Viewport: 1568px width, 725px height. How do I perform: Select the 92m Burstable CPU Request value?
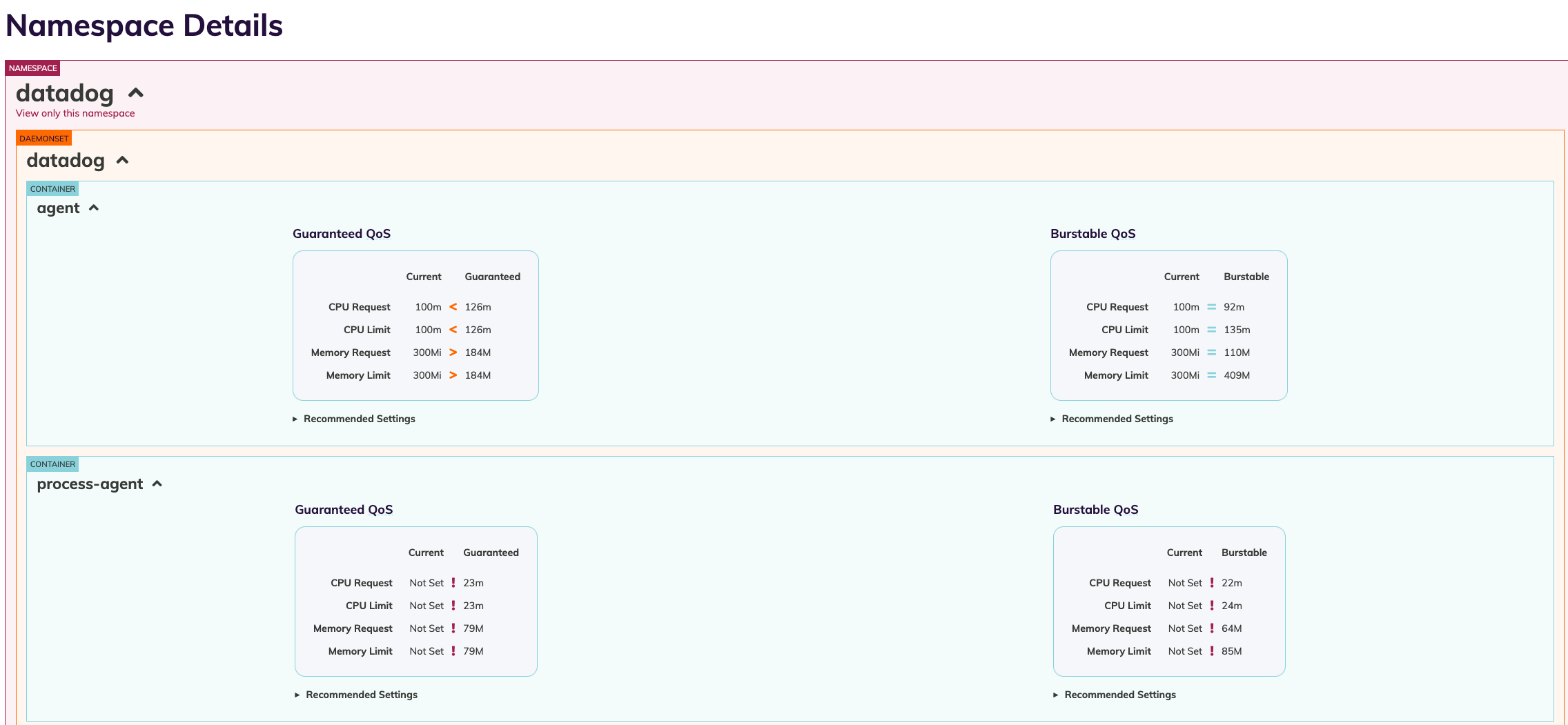(1234, 307)
